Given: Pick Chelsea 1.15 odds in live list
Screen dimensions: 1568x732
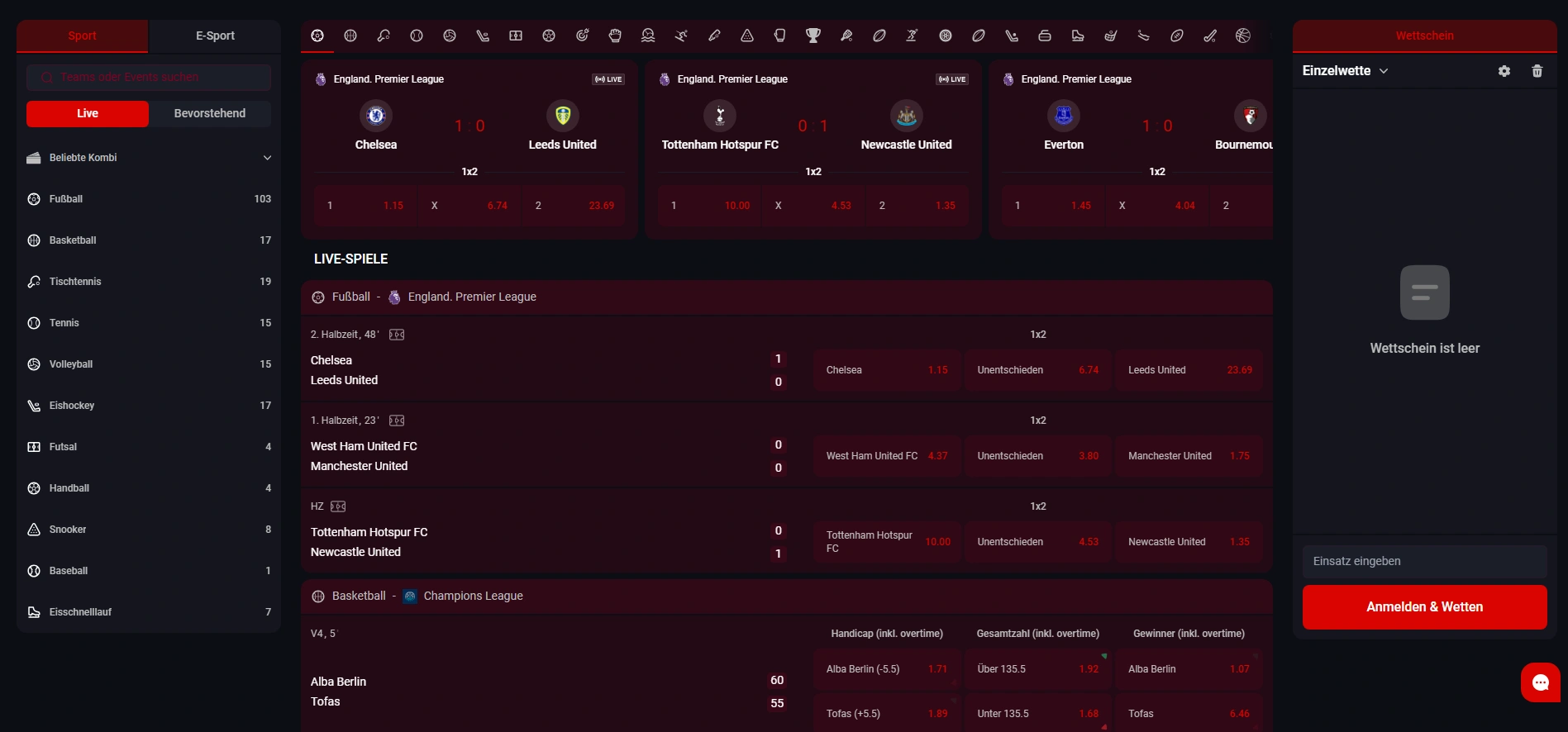Looking at the screenshot, I should [x=887, y=370].
